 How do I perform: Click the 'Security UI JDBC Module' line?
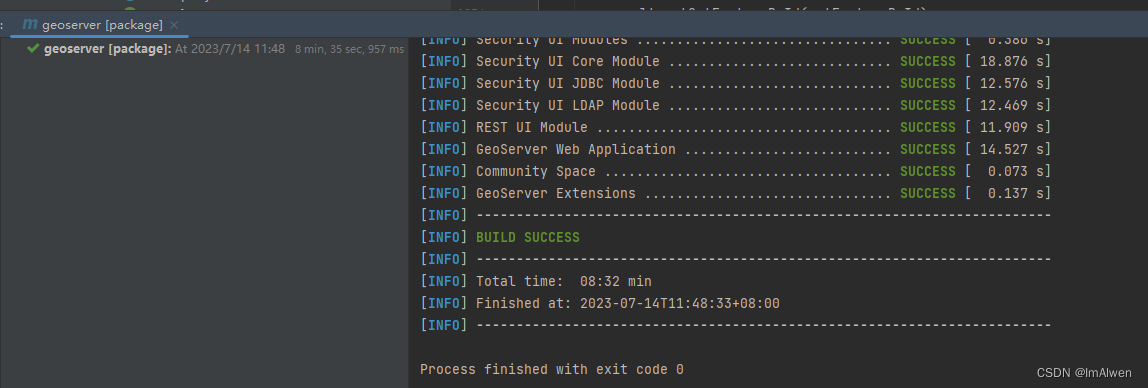tap(736, 83)
